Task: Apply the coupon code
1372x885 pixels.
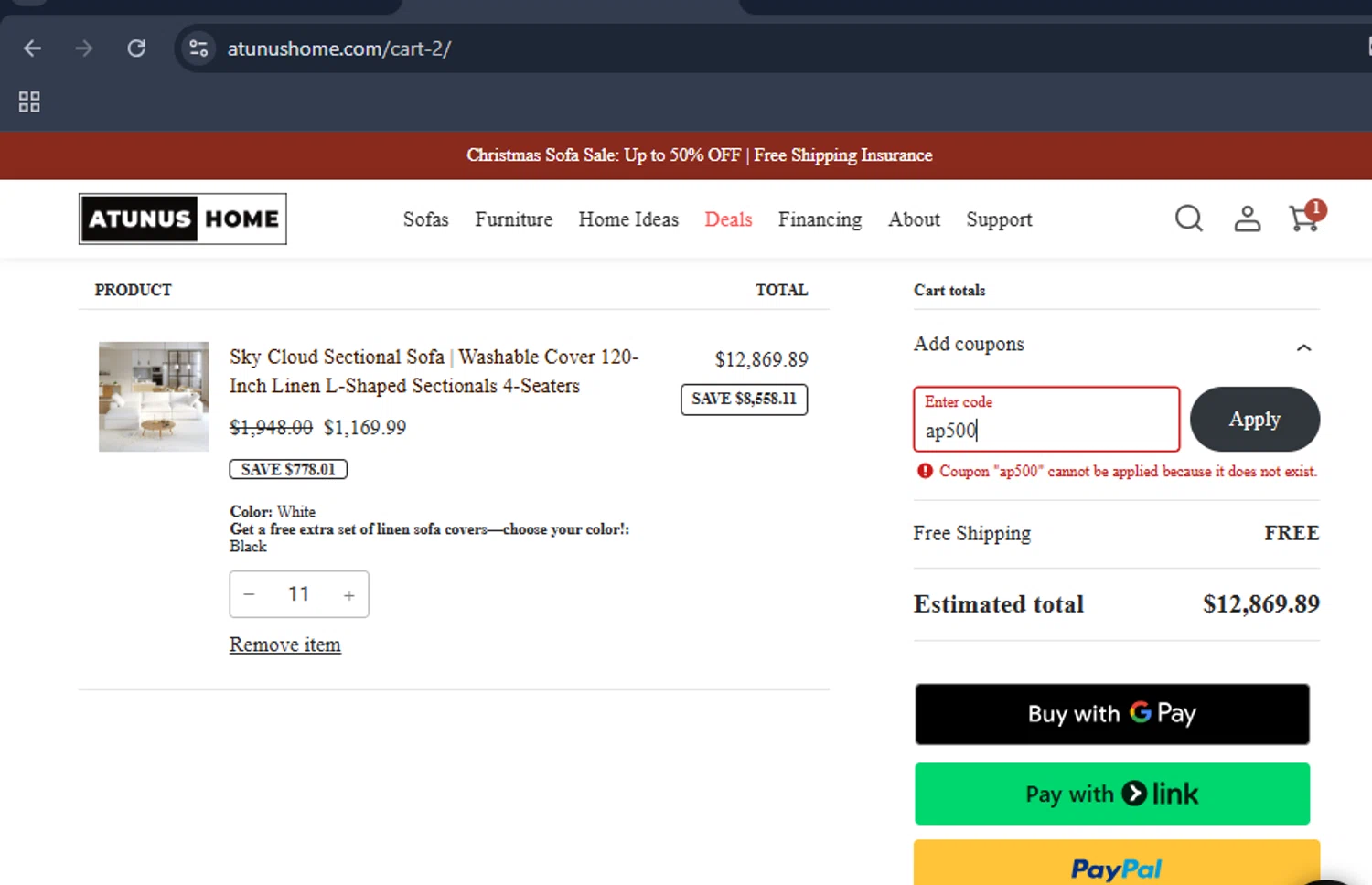Action: coord(1255,419)
